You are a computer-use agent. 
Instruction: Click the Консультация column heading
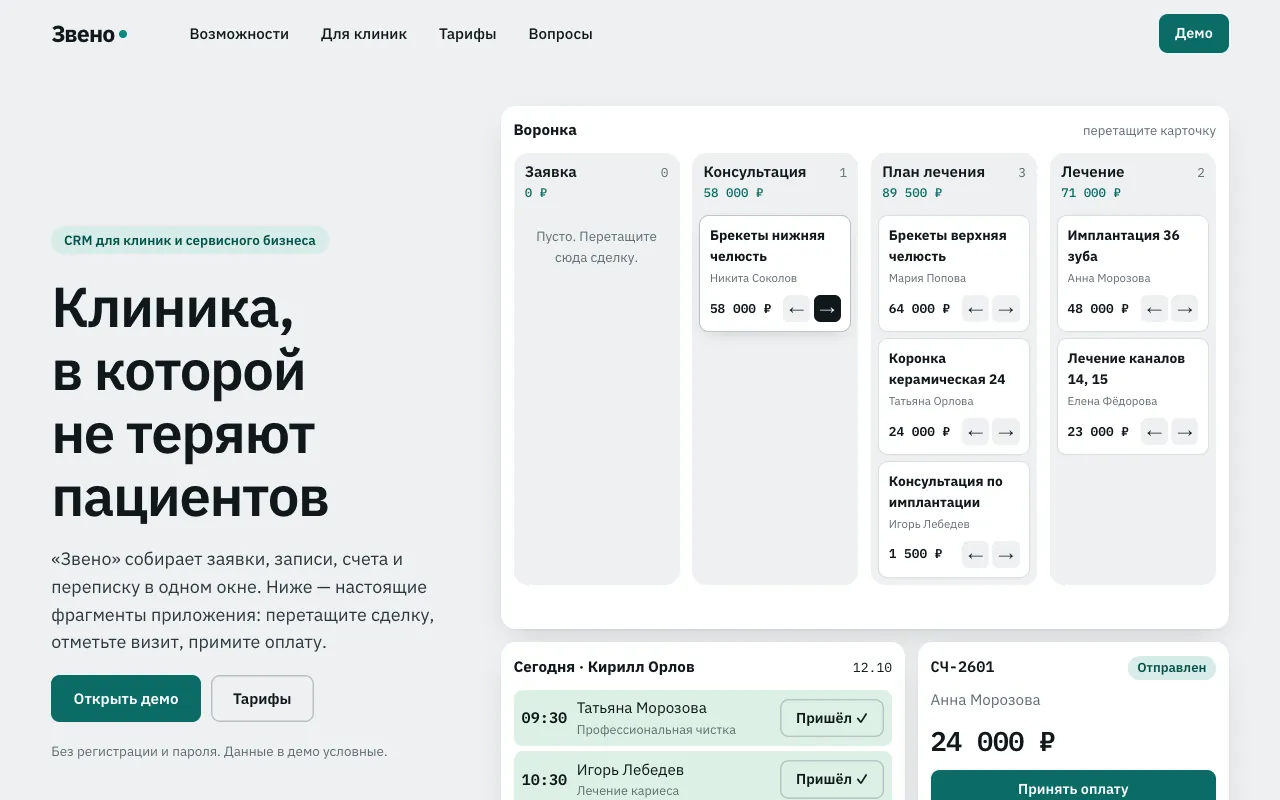[755, 172]
